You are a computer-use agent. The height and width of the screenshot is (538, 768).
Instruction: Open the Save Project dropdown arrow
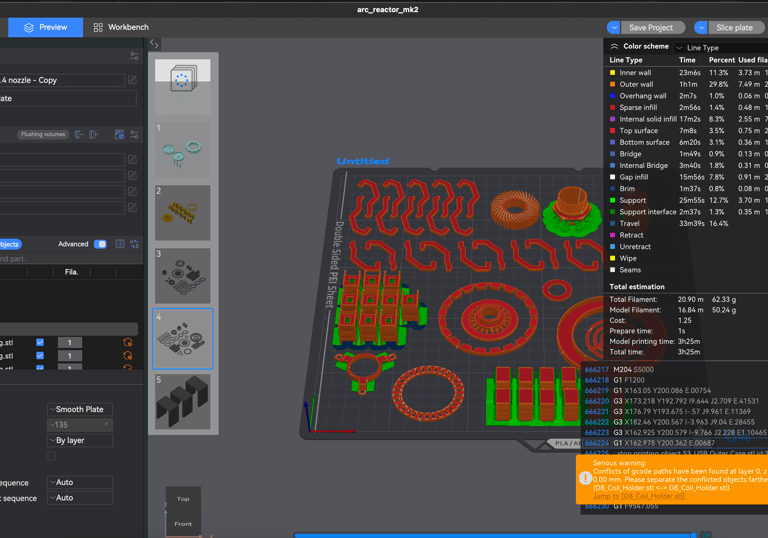click(613, 27)
